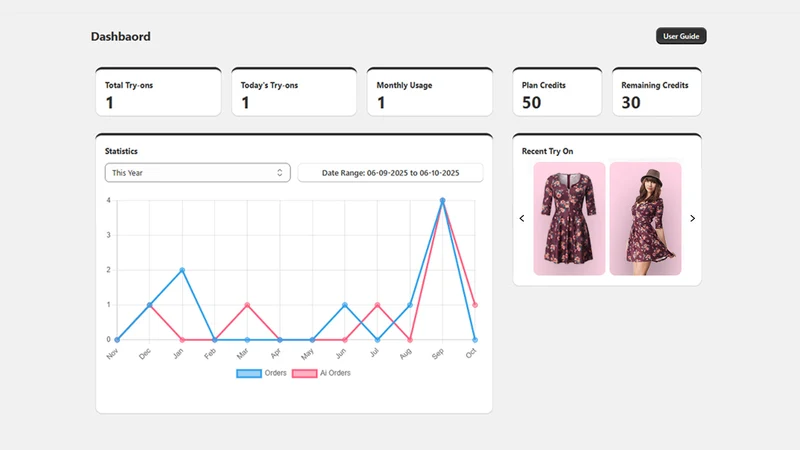Click the Aug Orders point at 1
Viewport: 800px width, 450px height.
pos(410,305)
